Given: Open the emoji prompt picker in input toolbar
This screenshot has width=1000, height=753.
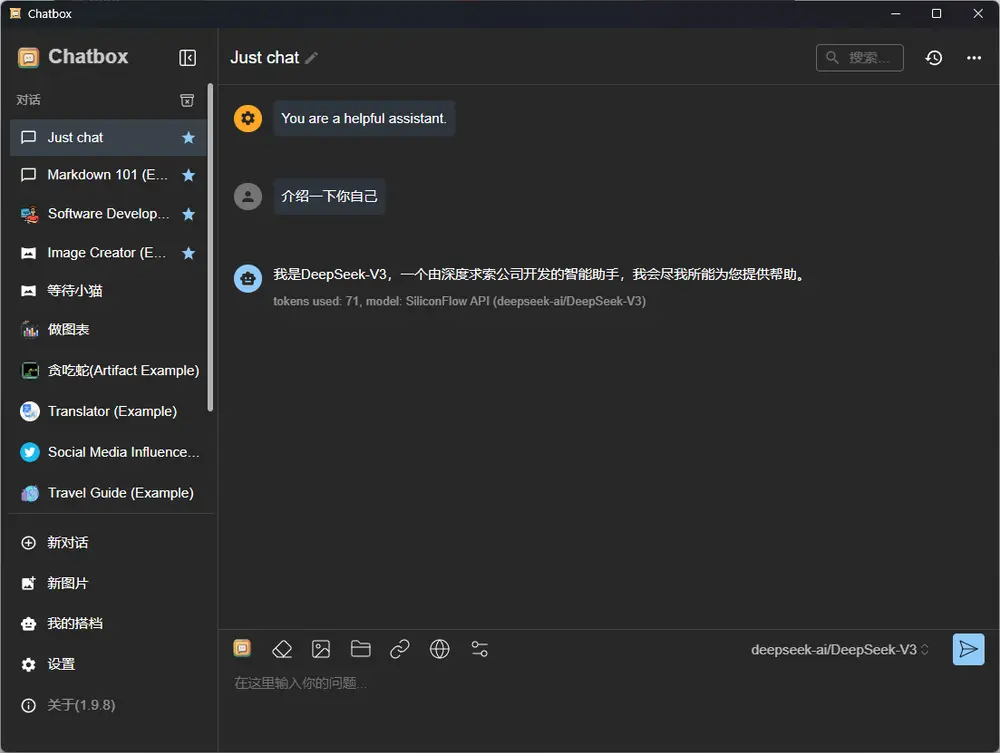Looking at the screenshot, I should pos(242,649).
